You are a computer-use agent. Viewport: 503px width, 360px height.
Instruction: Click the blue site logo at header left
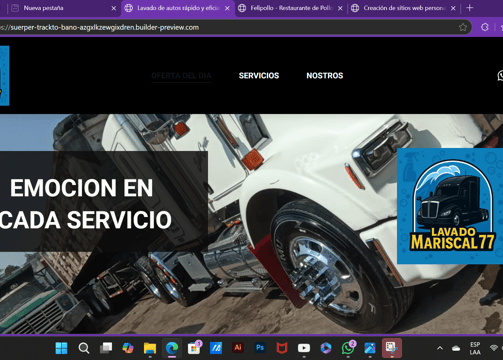click(4, 76)
